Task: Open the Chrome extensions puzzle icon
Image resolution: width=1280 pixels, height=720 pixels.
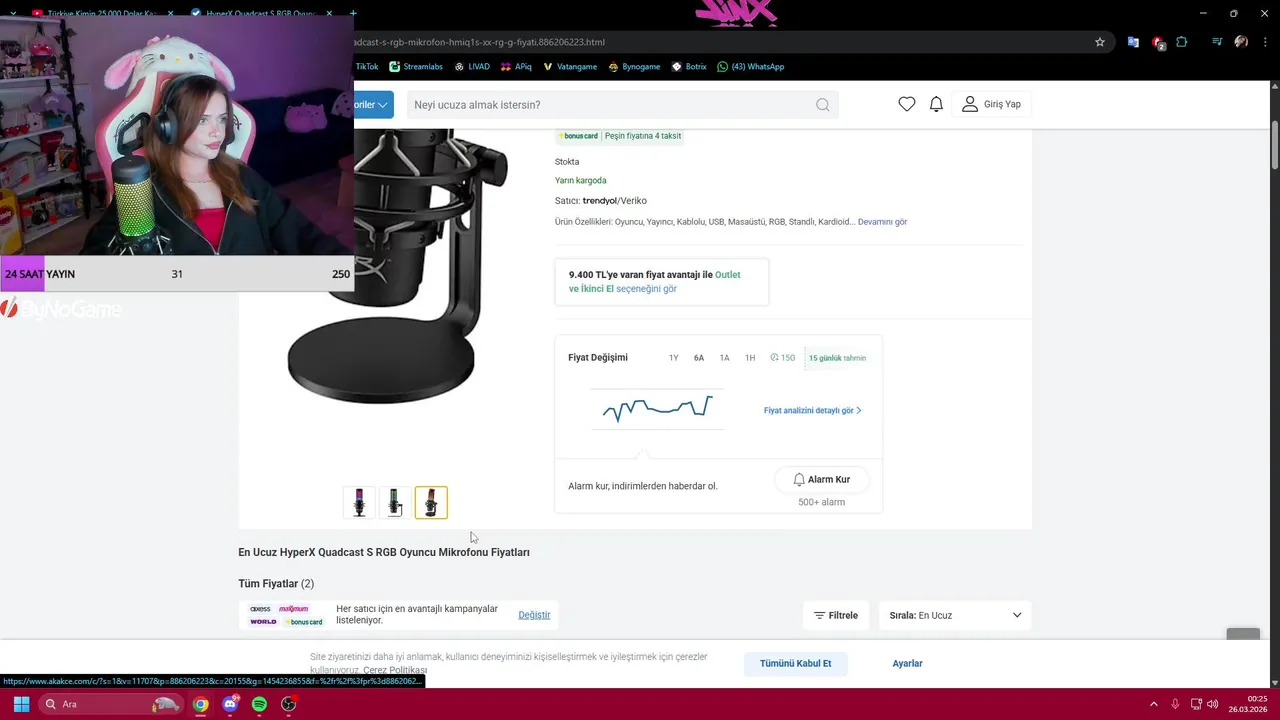Action: [x=1182, y=42]
